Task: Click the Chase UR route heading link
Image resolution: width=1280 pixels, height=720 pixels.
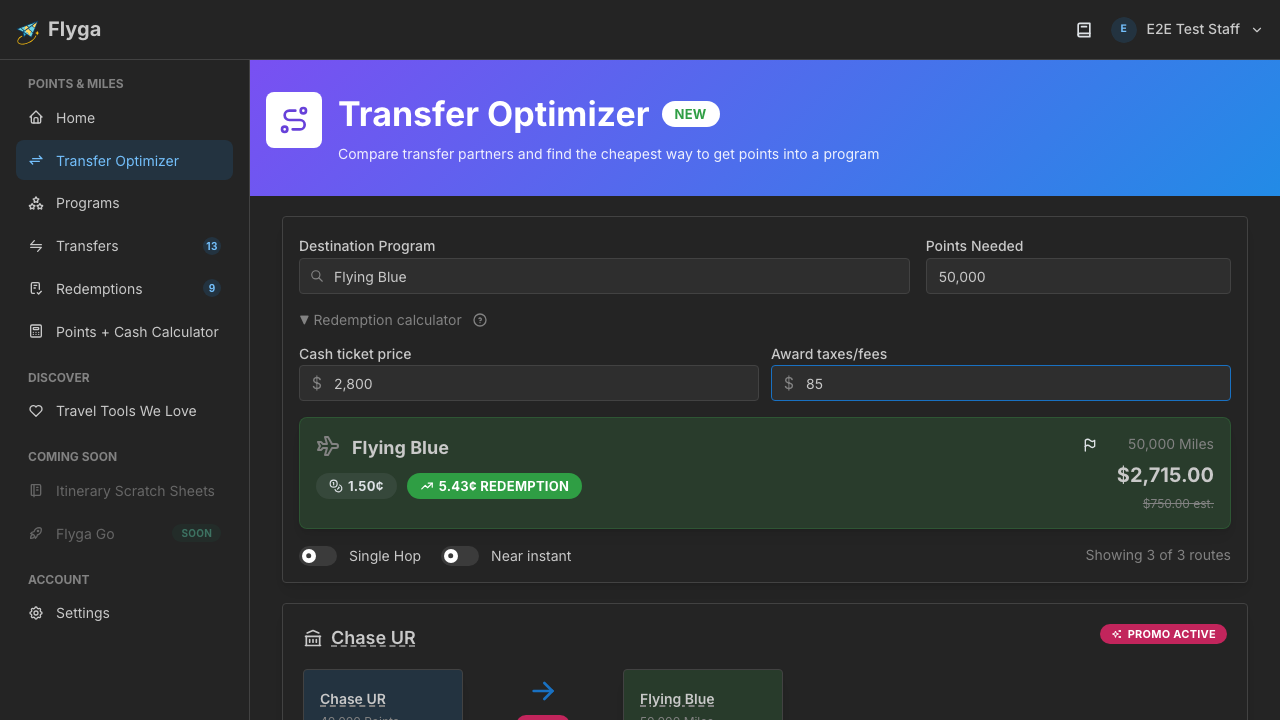Action: (x=373, y=638)
